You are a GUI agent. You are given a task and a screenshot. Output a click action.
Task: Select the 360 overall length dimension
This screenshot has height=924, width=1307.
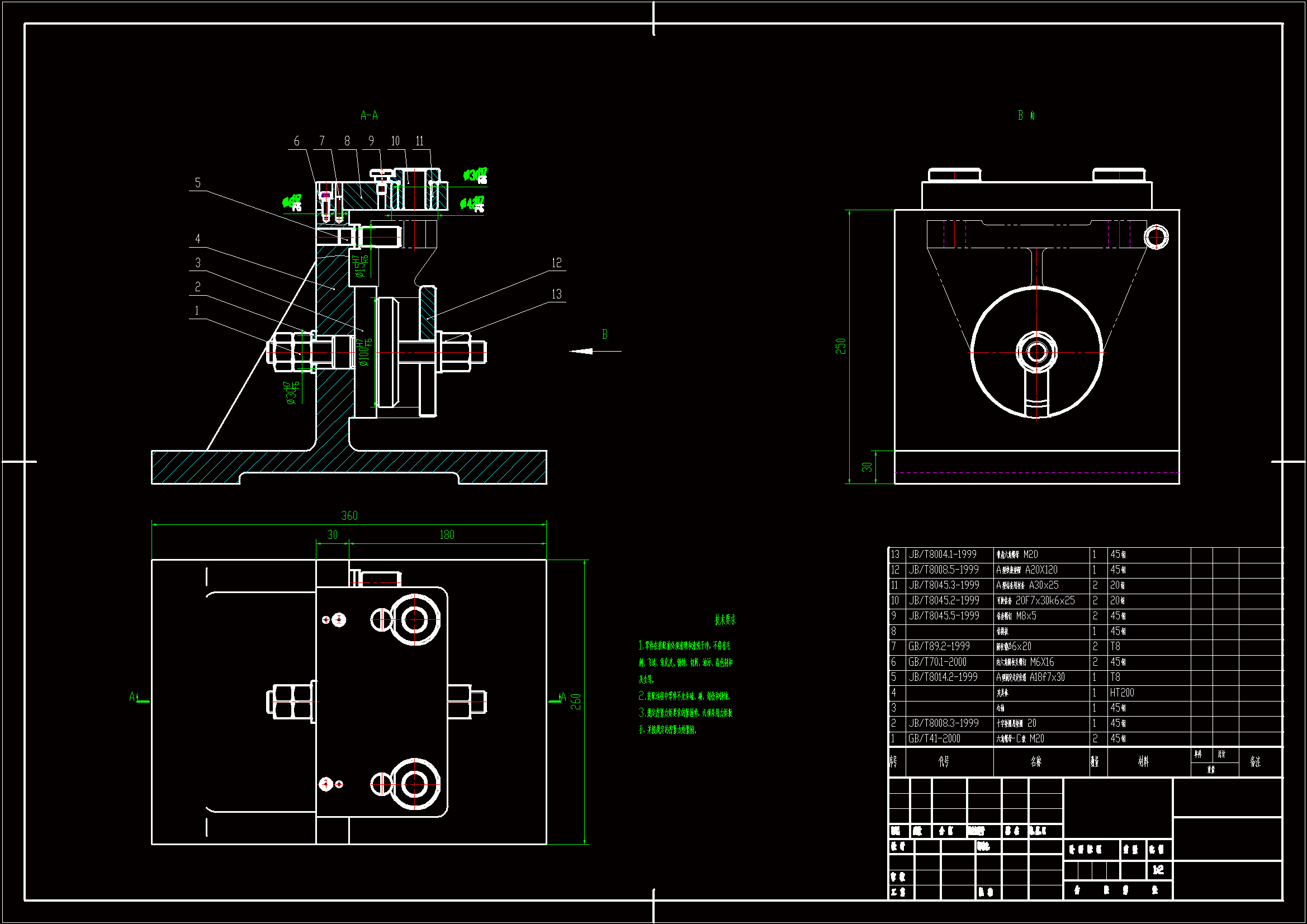349,516
